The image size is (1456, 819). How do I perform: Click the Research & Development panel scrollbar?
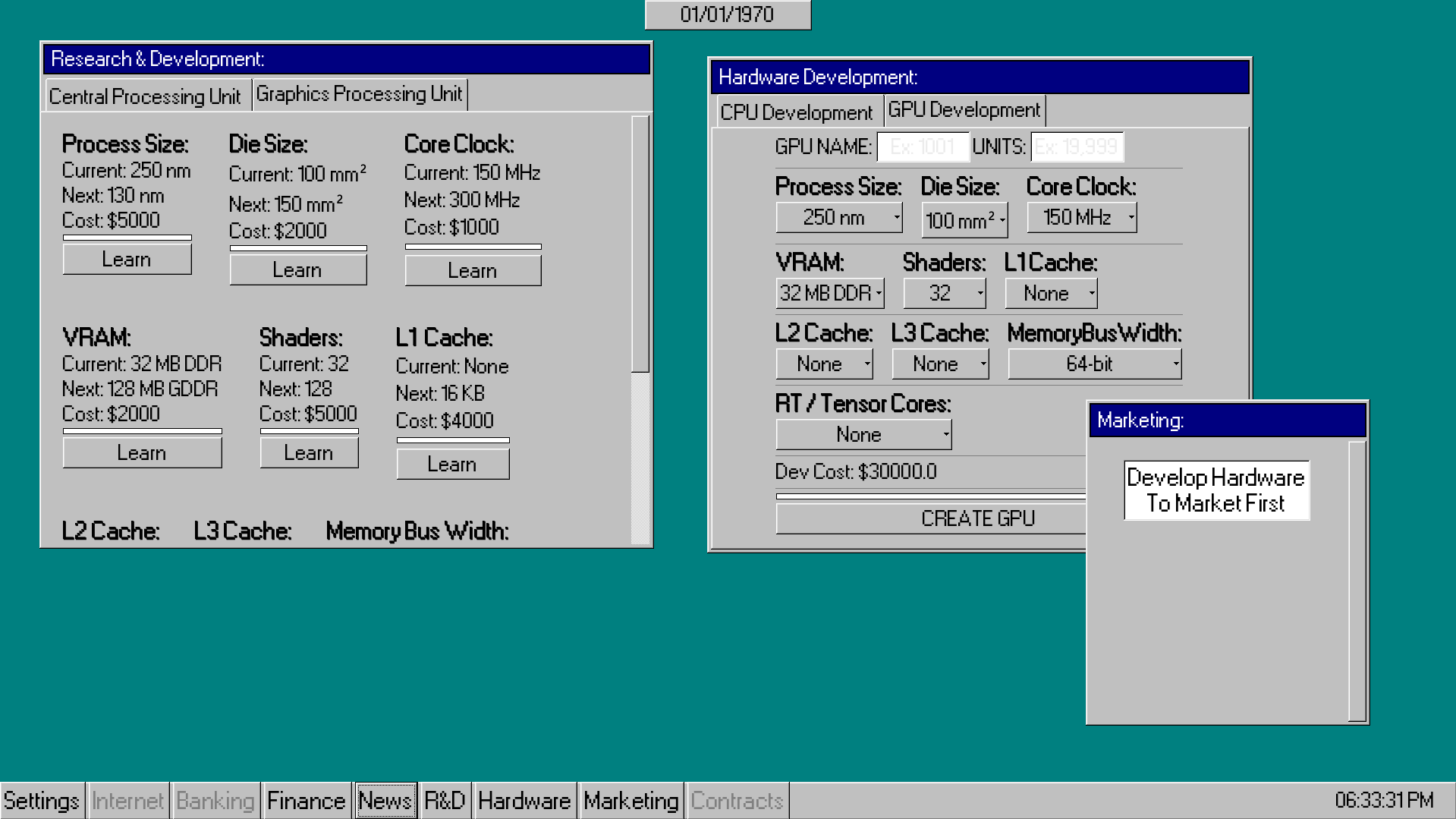pos(640,243)
